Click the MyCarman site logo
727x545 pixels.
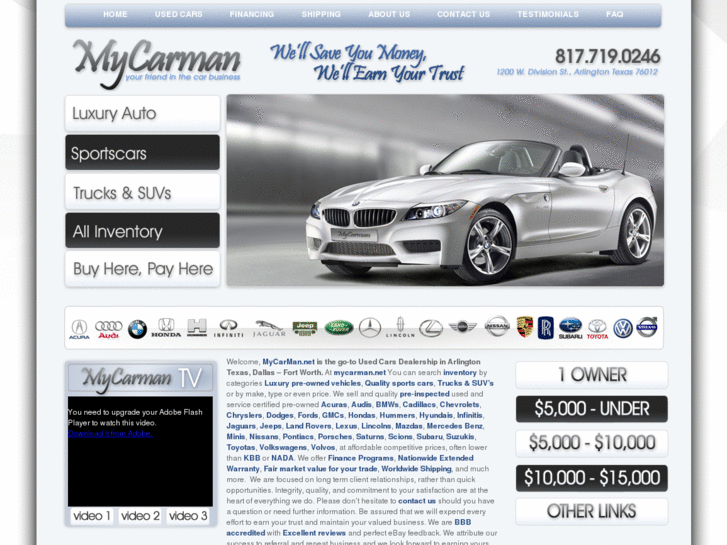156,63
